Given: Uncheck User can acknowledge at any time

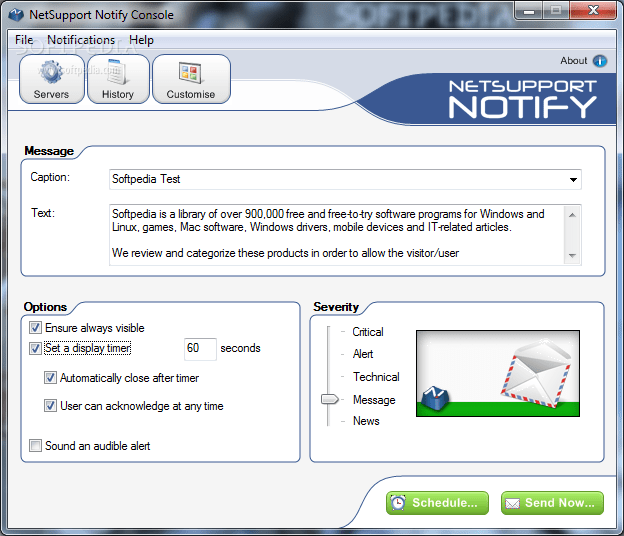Looking at the screenshot, I should (x=50, y=406).
